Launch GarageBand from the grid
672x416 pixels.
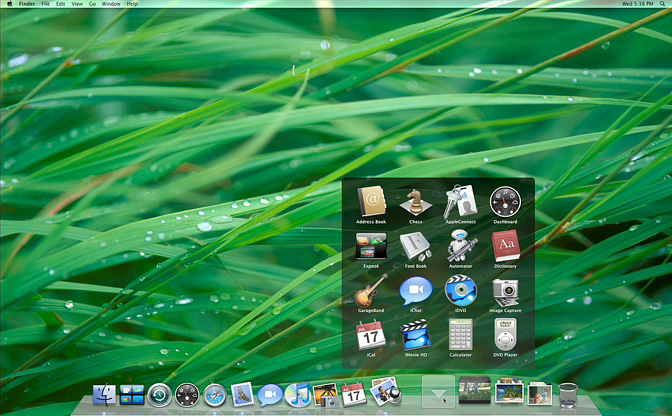click(371, 290)
